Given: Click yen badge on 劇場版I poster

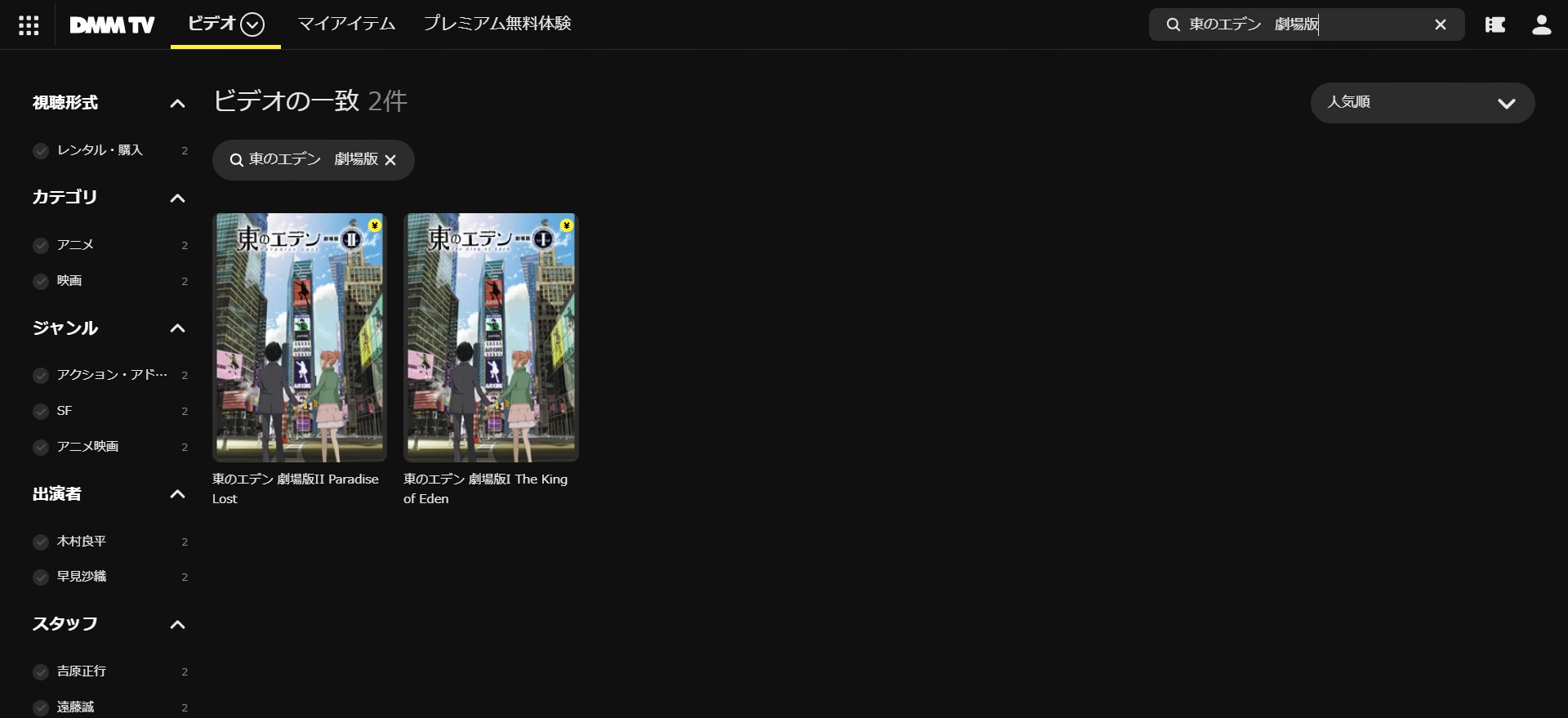Looking at the screenshot, I should [x=566, y=225].
